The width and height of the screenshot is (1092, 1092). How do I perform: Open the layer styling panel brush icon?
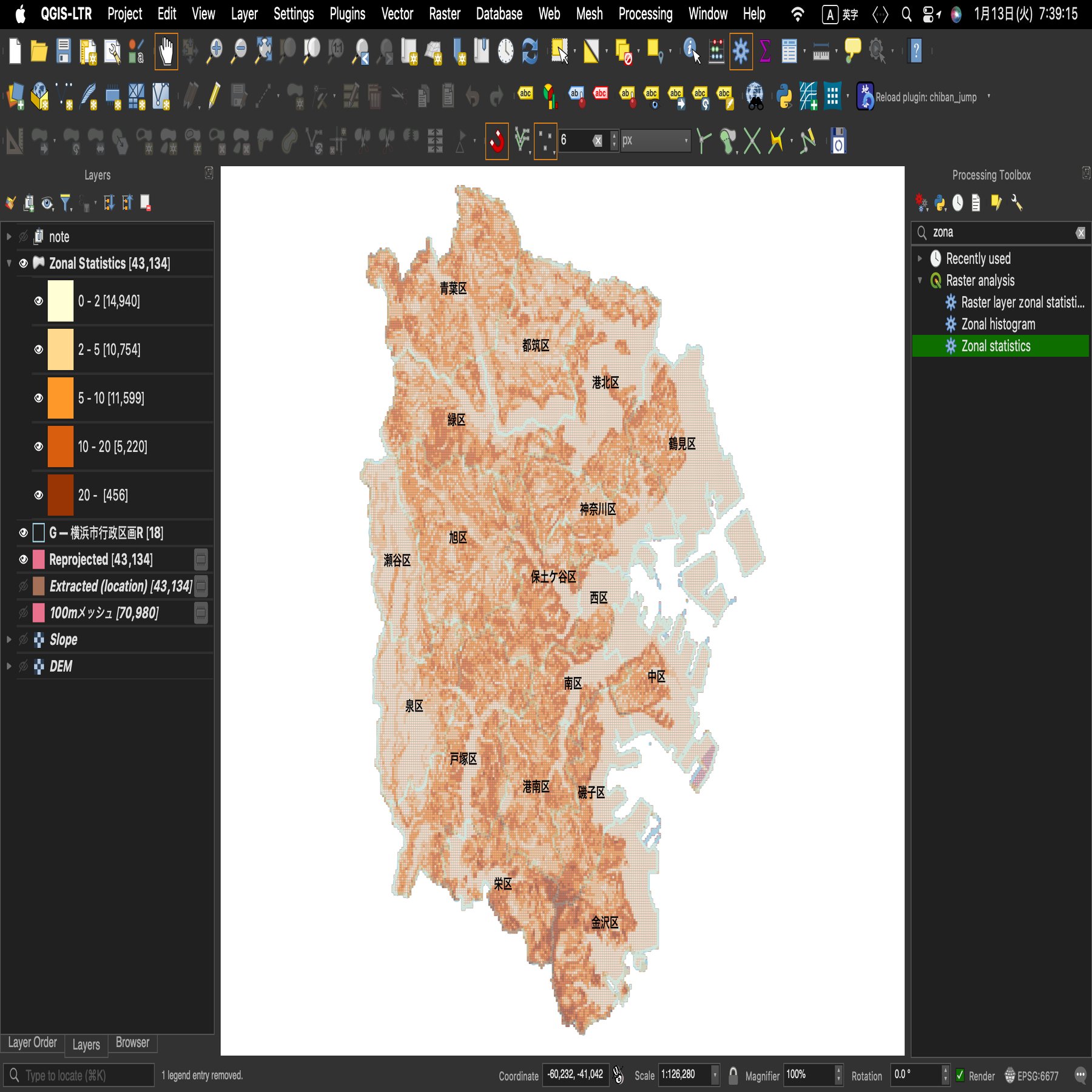[x=10, y=203]
